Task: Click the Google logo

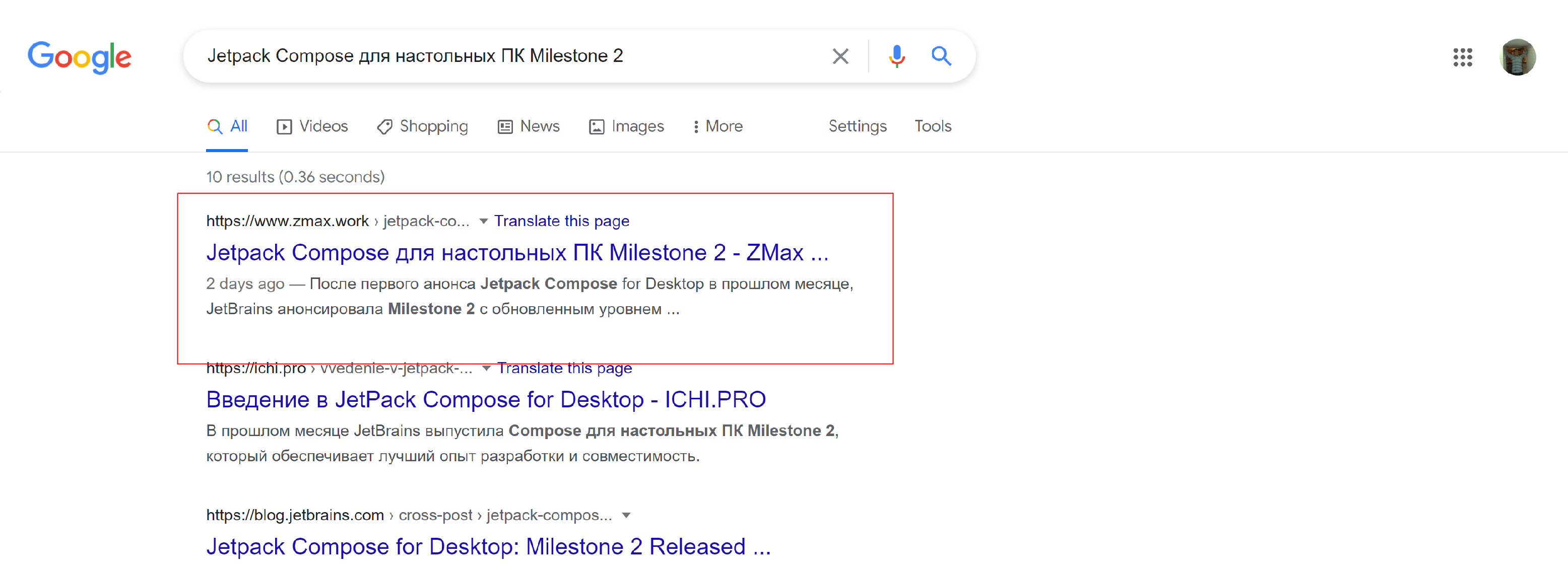Action: 79,57
